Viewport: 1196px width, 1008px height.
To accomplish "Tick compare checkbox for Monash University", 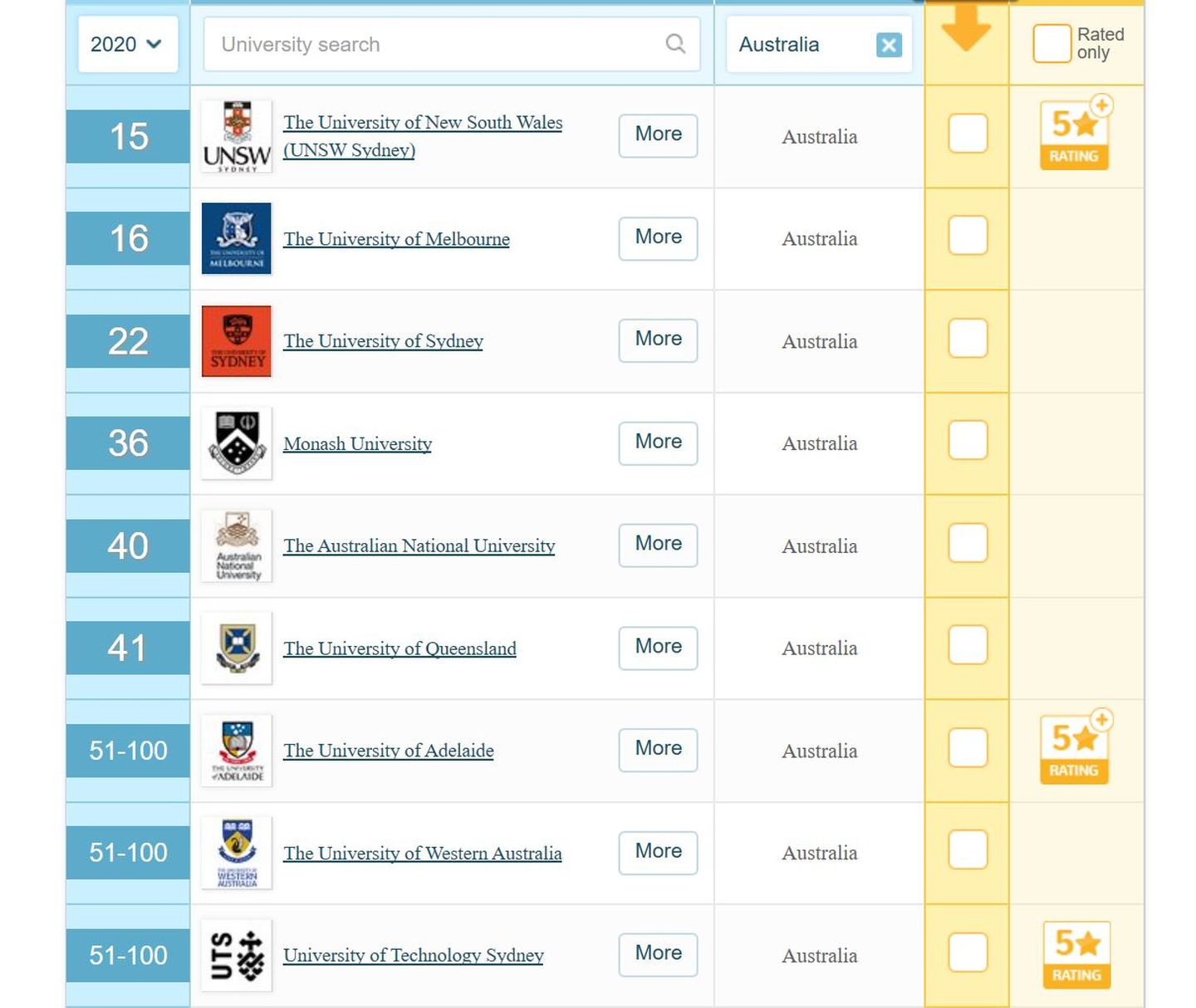I will click(968, 440).
